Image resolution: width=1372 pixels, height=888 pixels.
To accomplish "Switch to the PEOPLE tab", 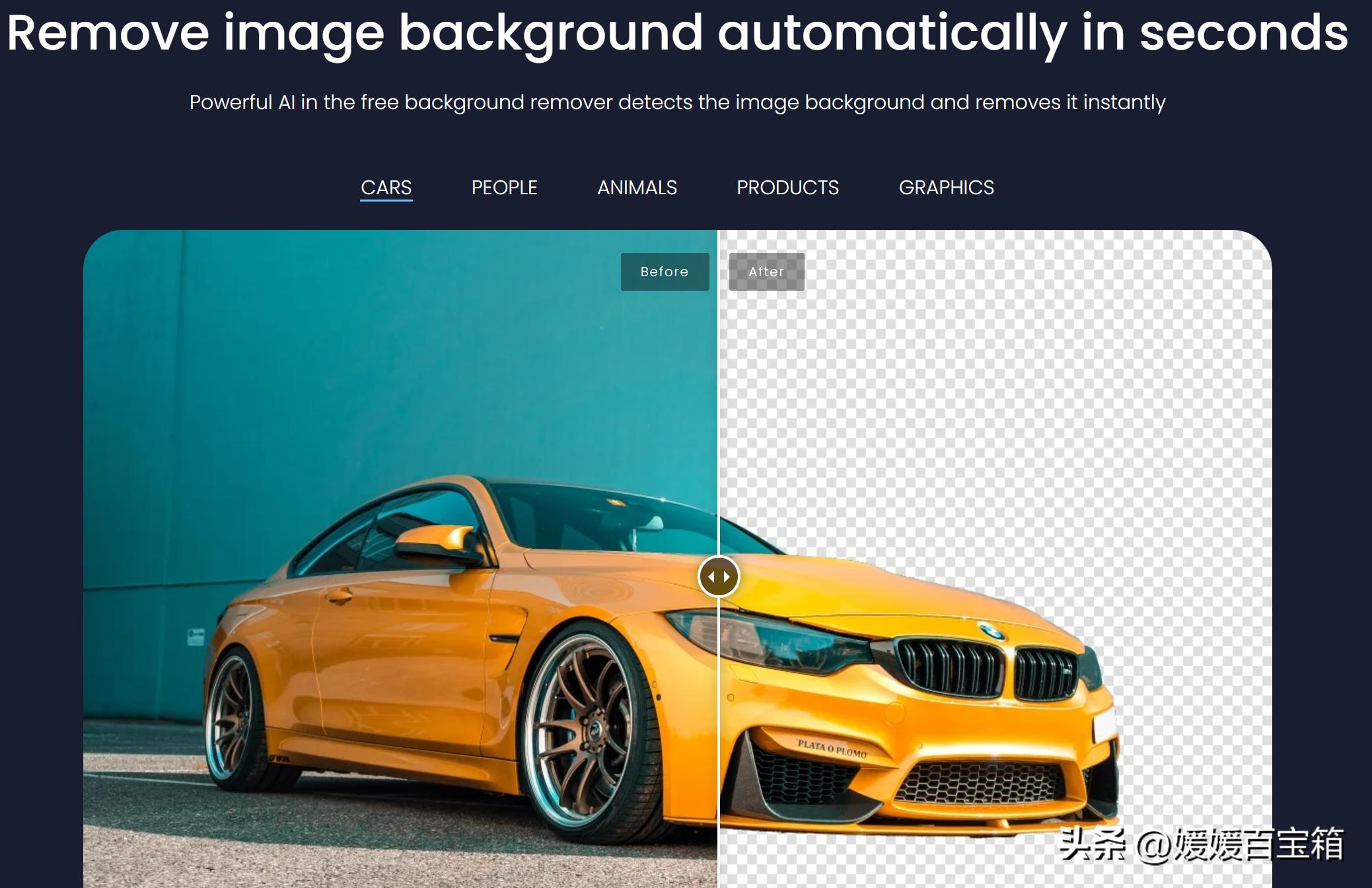I will 504,188.
